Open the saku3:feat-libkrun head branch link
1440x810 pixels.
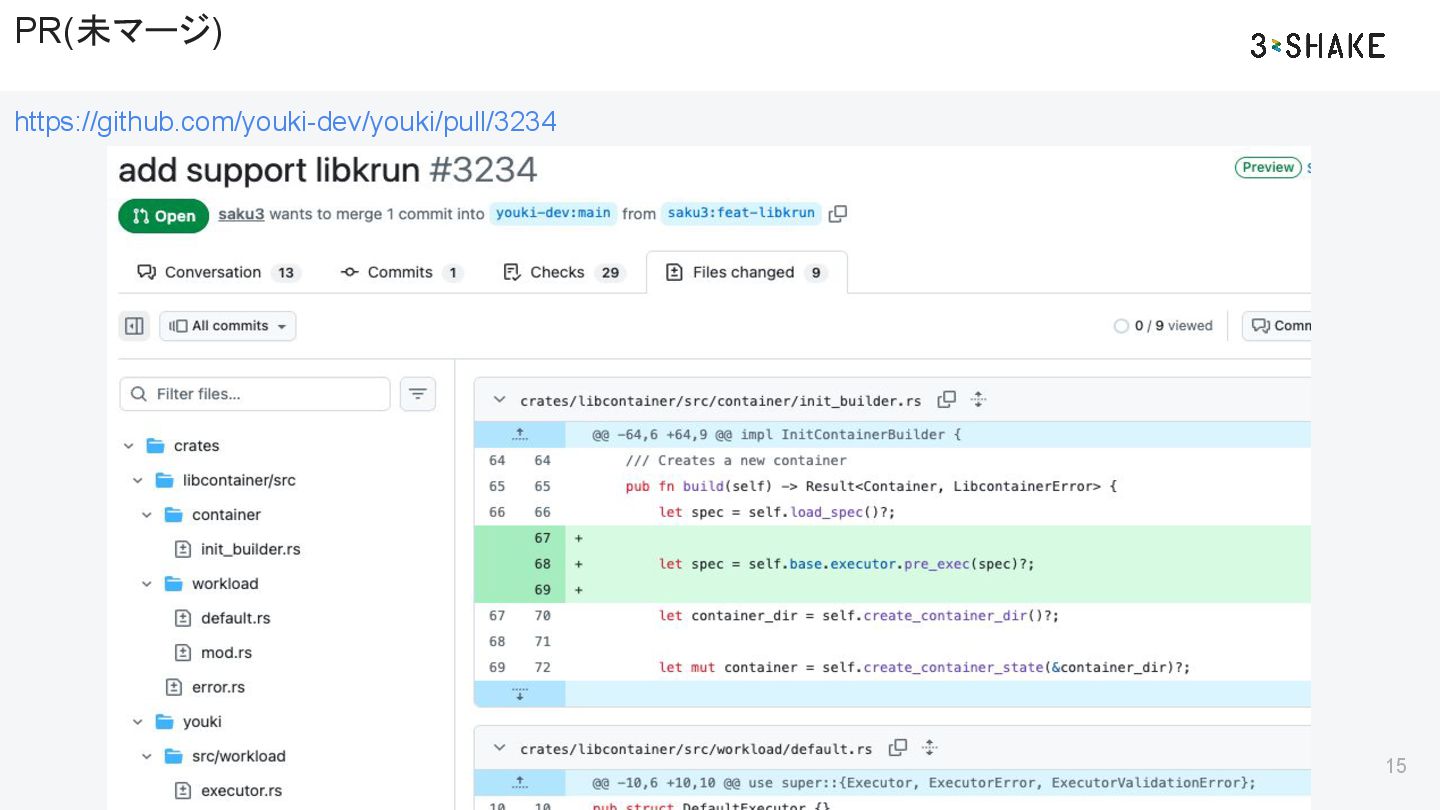[x=741, y=213]
